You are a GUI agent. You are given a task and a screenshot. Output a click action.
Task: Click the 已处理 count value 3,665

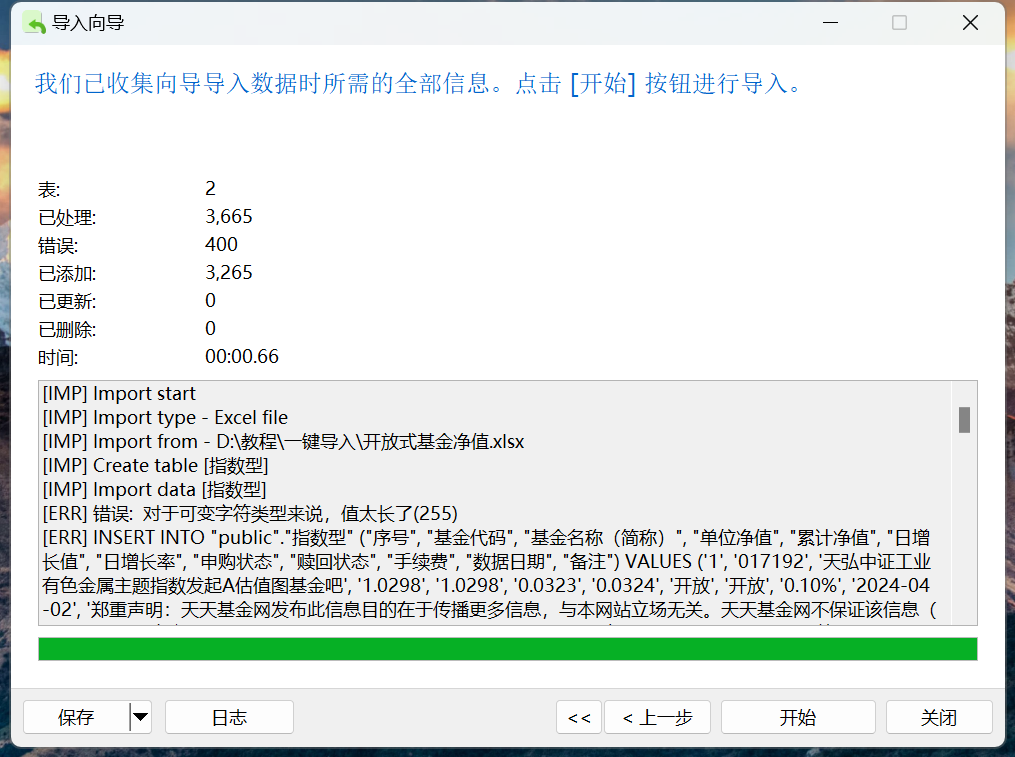(x=228, y=216)
